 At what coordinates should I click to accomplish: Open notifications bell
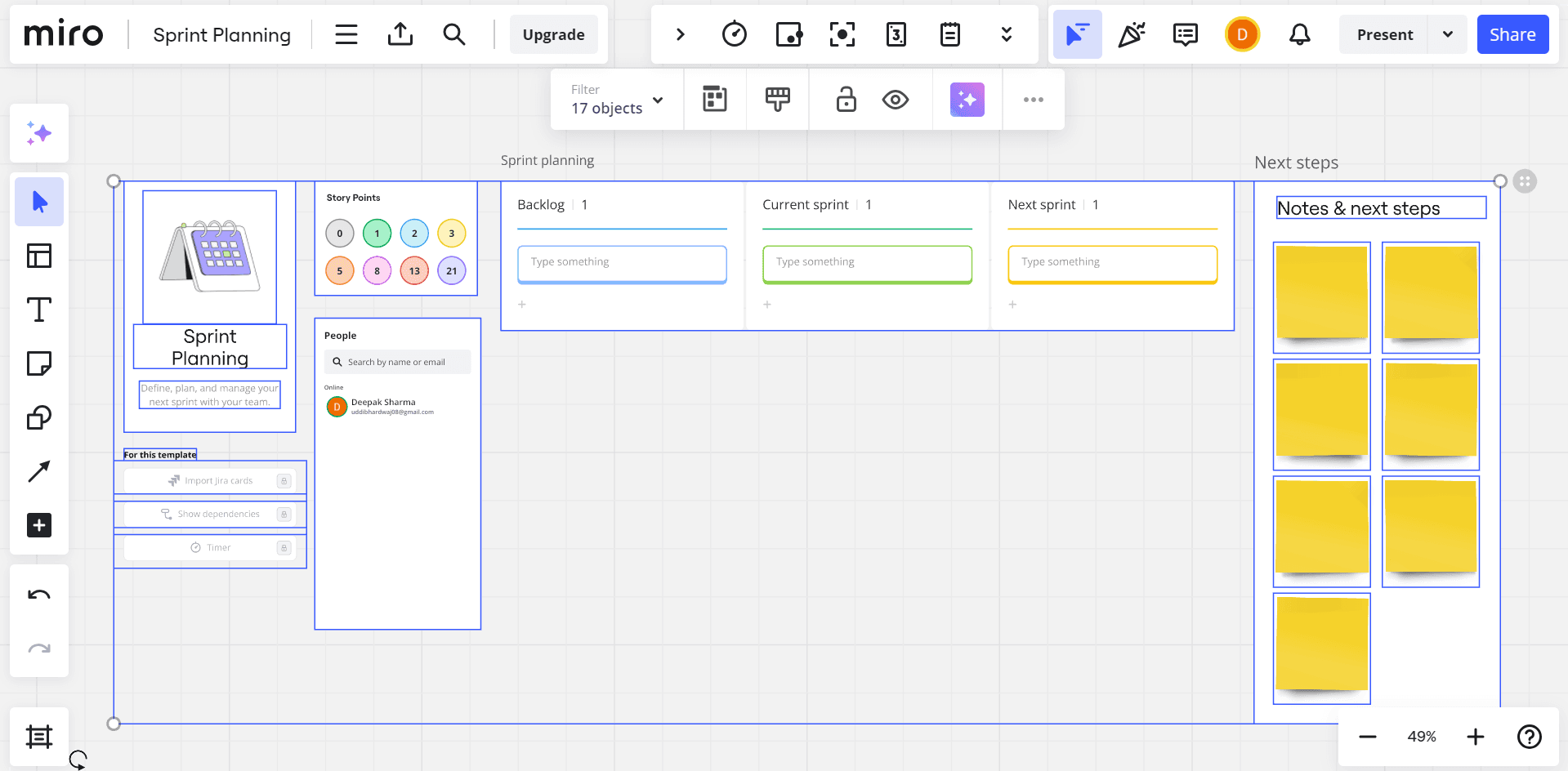[1299, 34]
